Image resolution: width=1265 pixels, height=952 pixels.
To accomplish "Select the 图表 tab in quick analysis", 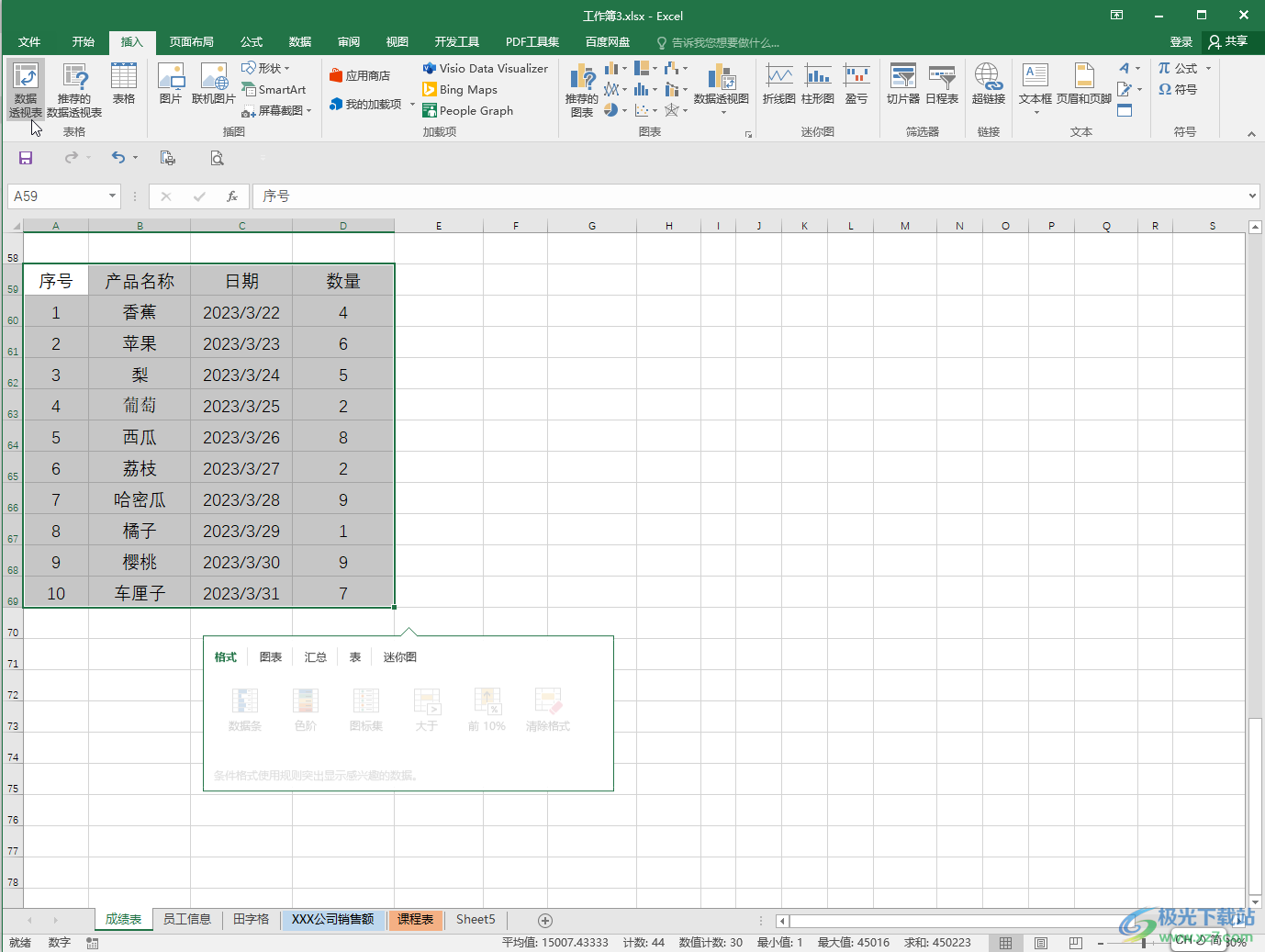I will pos(271,657).
